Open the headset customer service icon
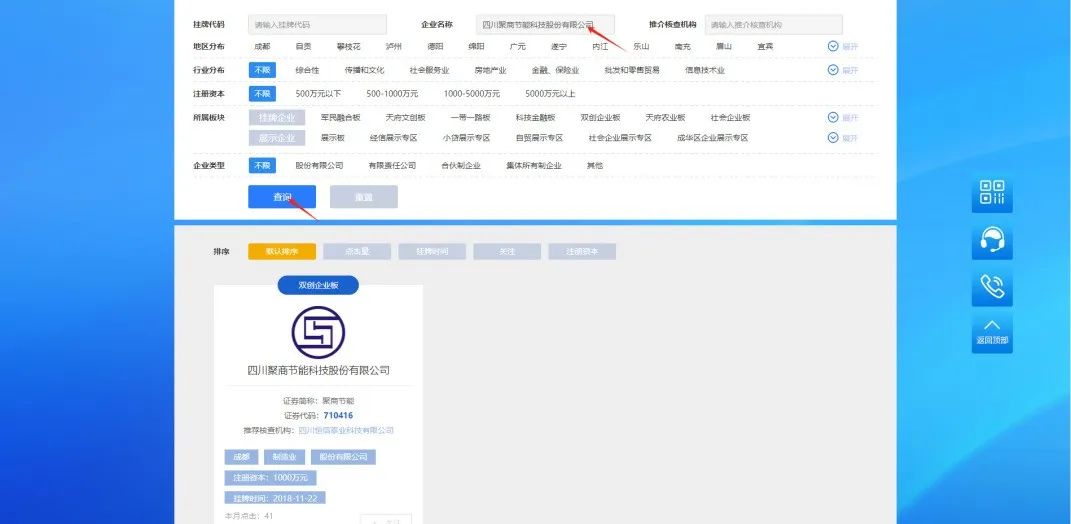1071x524 pixels. pos(992,240)
